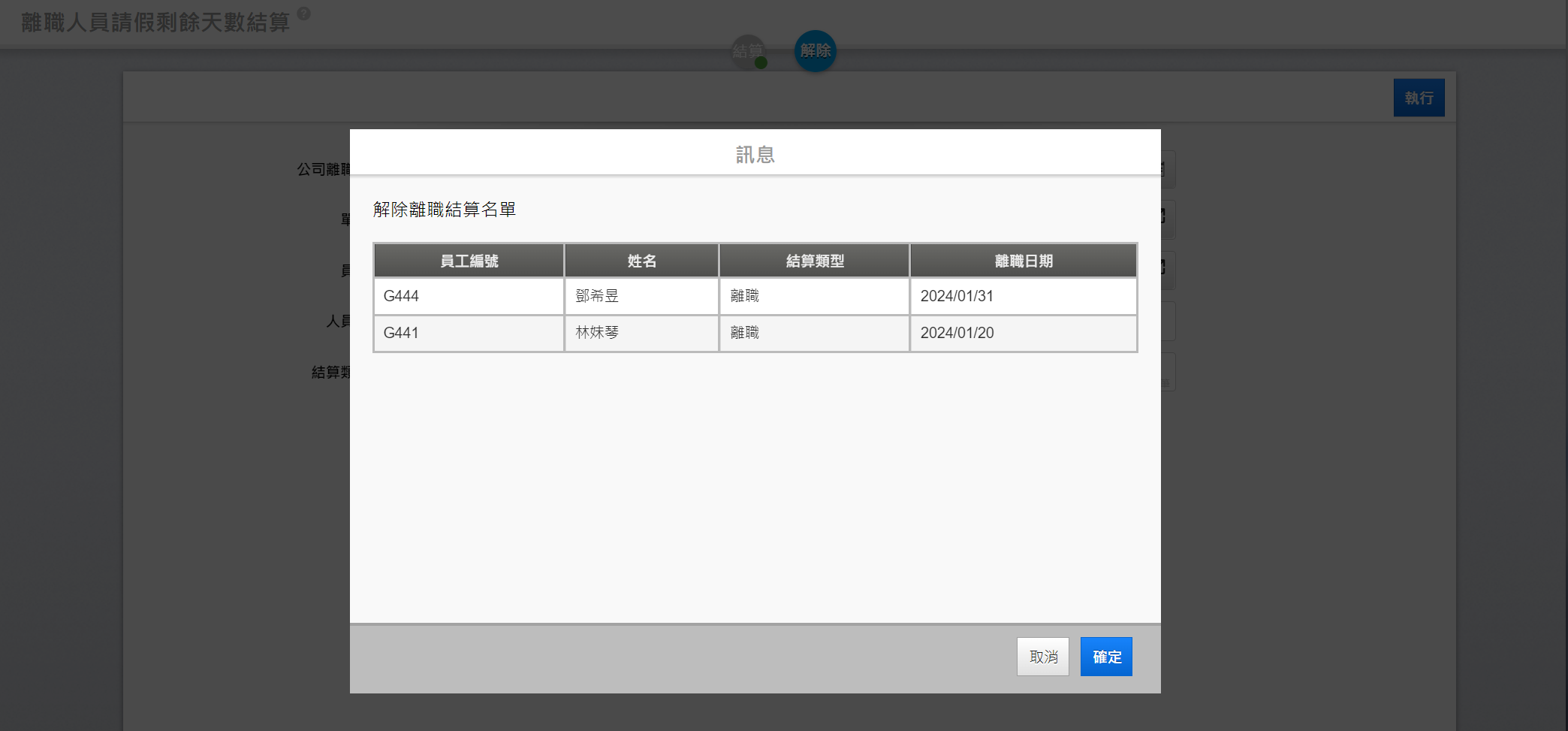Confirm the dialog with 確定
The image size is (1568, 731).
point(1105,657)
